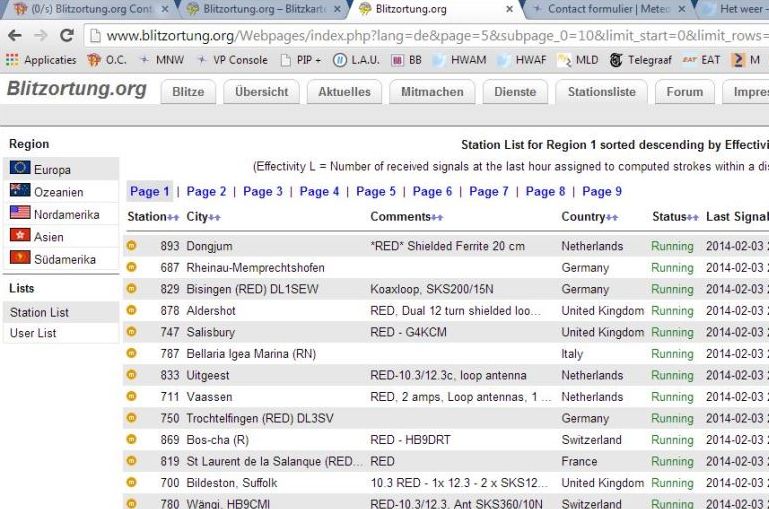Screen dimensions: 769x509
Task: Sort table by Station column arrows
Action: [173, 218]
